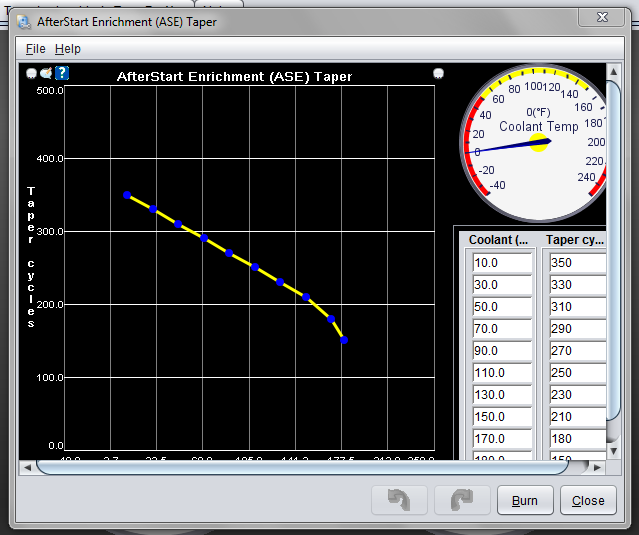Viewport: 639px width, 535px height.
Task: Click the redo arrow button
Action: (462, 501)
